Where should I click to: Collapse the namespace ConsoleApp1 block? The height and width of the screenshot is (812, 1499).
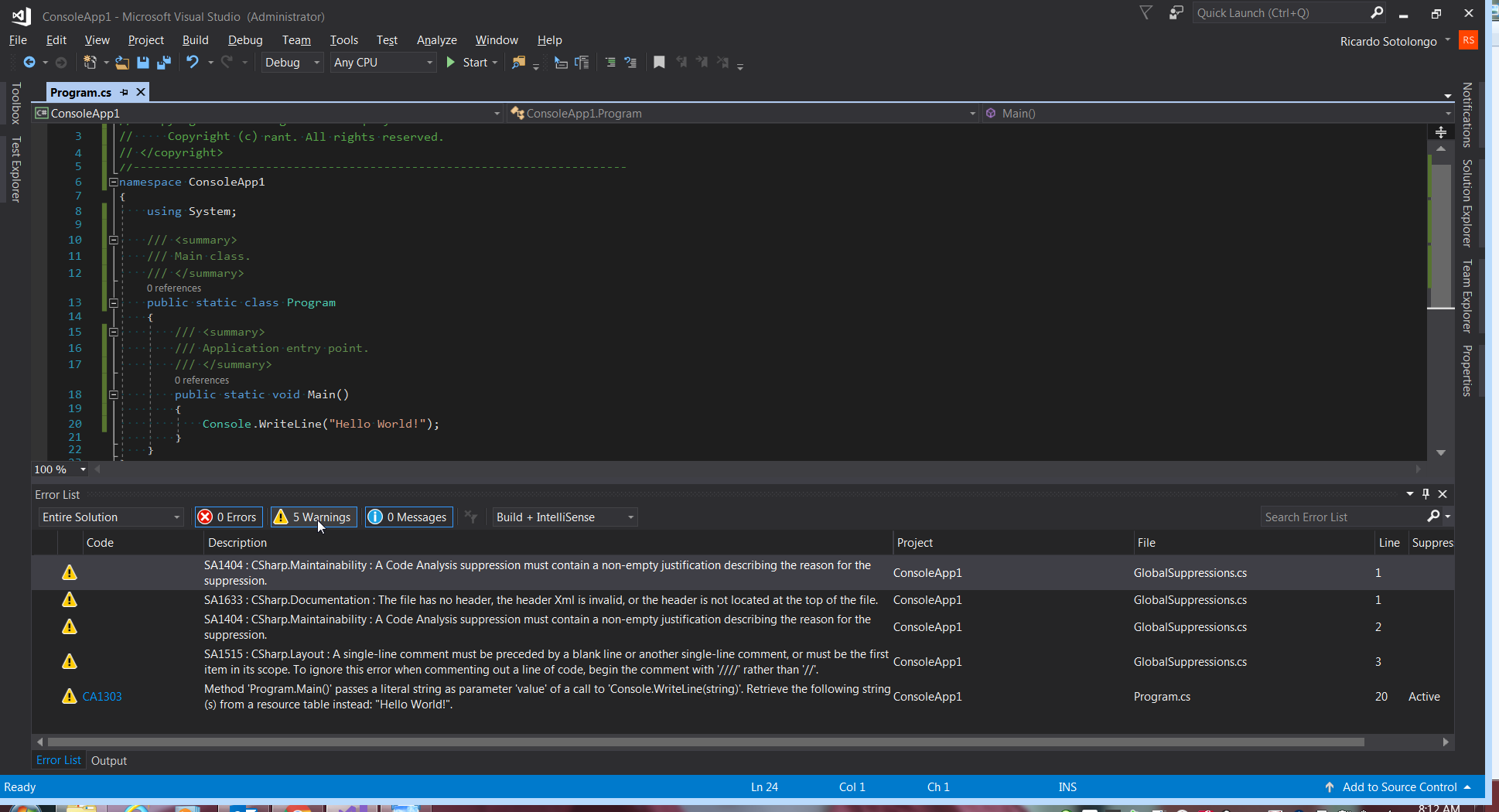tap(114, 183)
